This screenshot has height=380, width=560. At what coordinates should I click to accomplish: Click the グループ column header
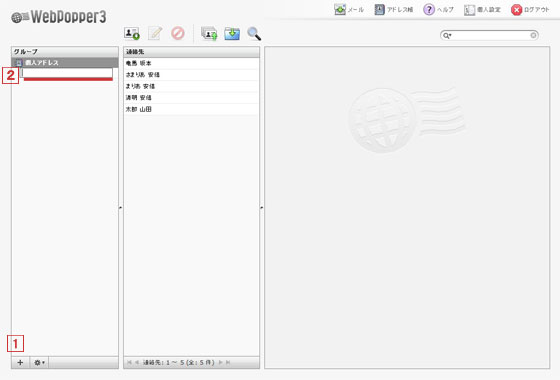[65, 52]
